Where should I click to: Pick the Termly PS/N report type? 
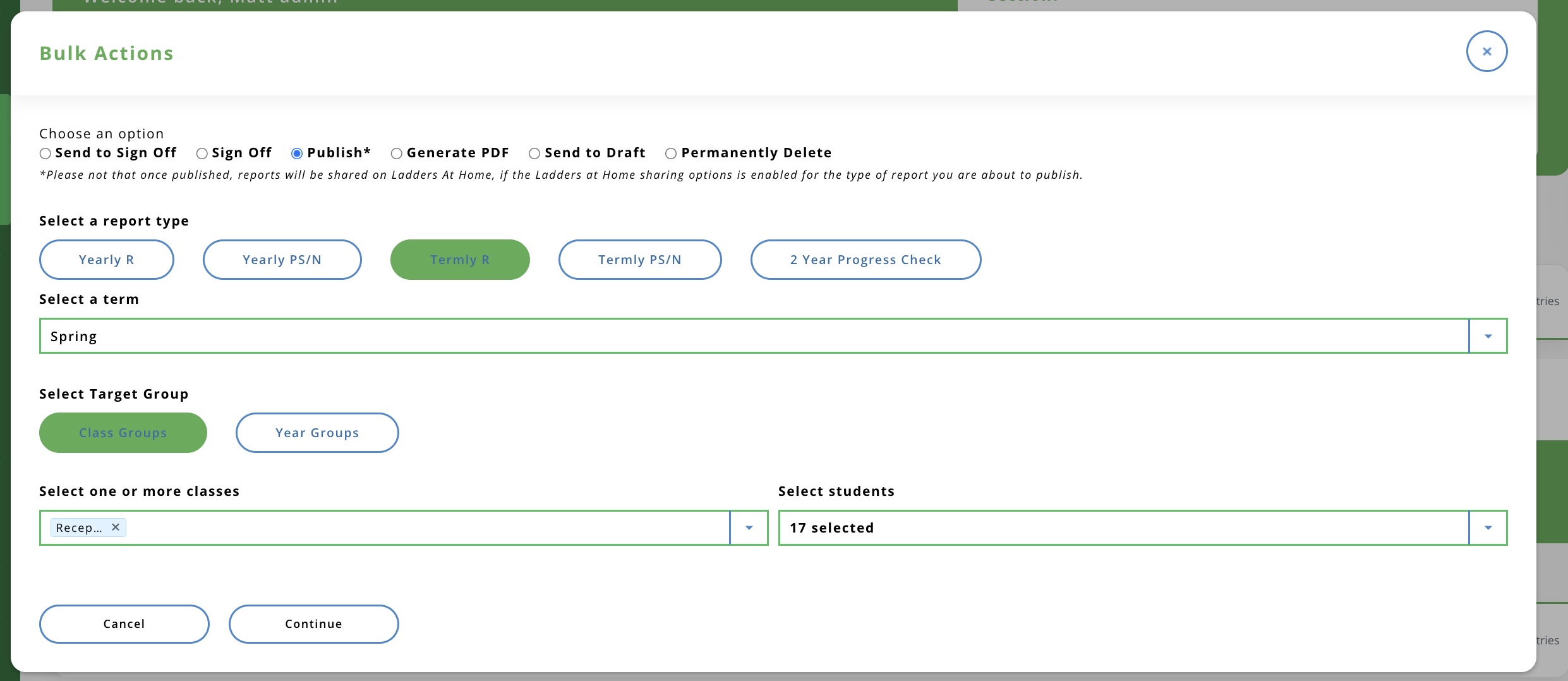coord(639,260)
